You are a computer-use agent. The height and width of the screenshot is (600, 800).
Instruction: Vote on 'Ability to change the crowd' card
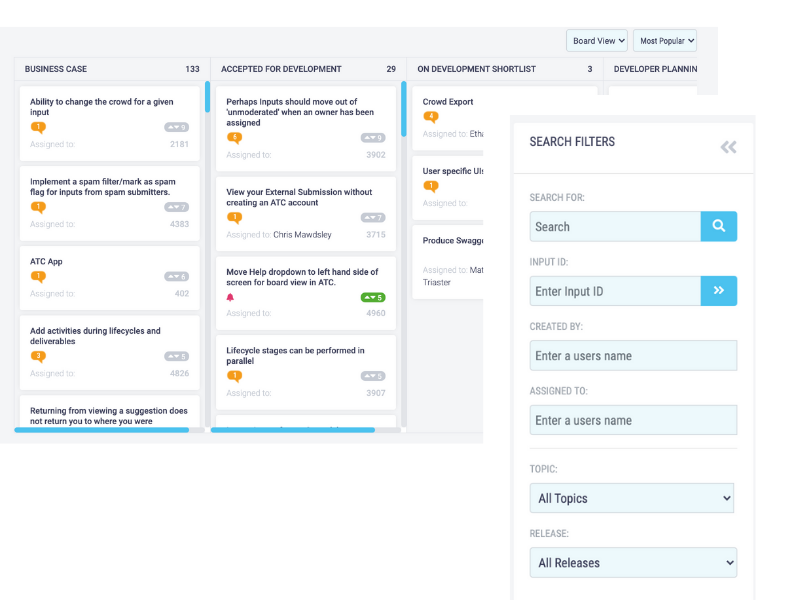pos(177,127)
